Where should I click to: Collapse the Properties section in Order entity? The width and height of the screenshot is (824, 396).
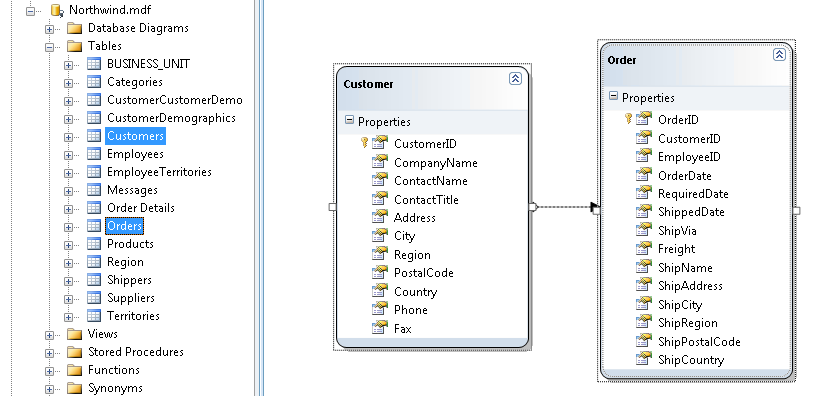(x=613, y=96)
